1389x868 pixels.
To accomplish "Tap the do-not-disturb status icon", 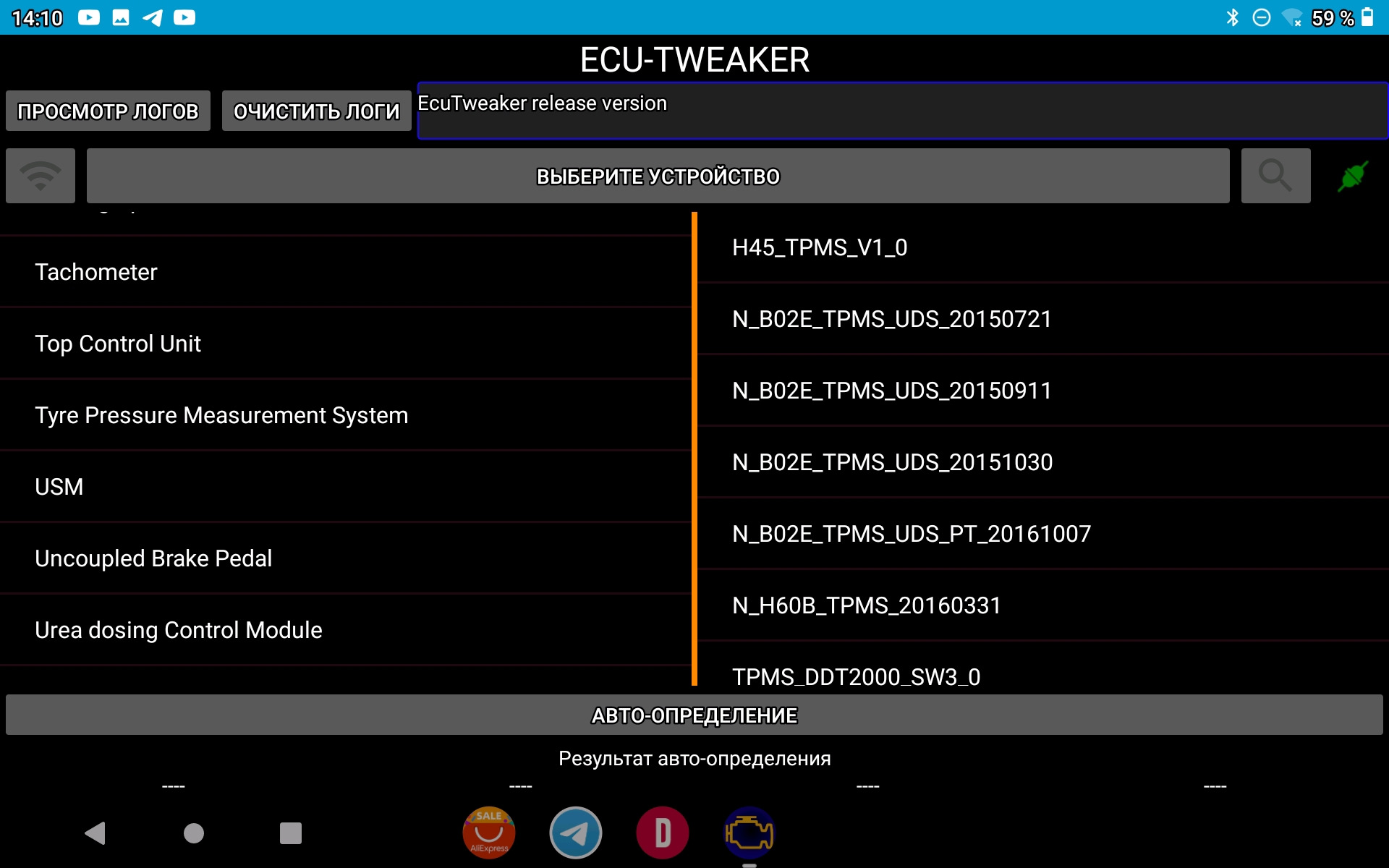I will (1261, 17).
